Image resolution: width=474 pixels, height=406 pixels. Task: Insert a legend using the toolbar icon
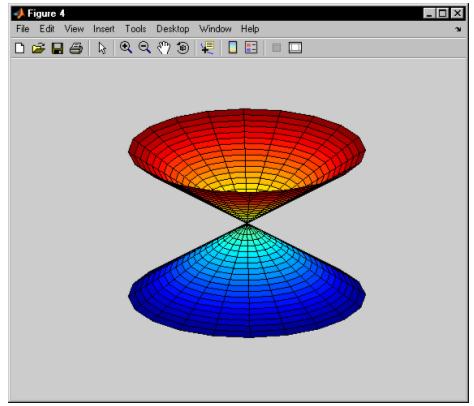[x=251, y=48]
